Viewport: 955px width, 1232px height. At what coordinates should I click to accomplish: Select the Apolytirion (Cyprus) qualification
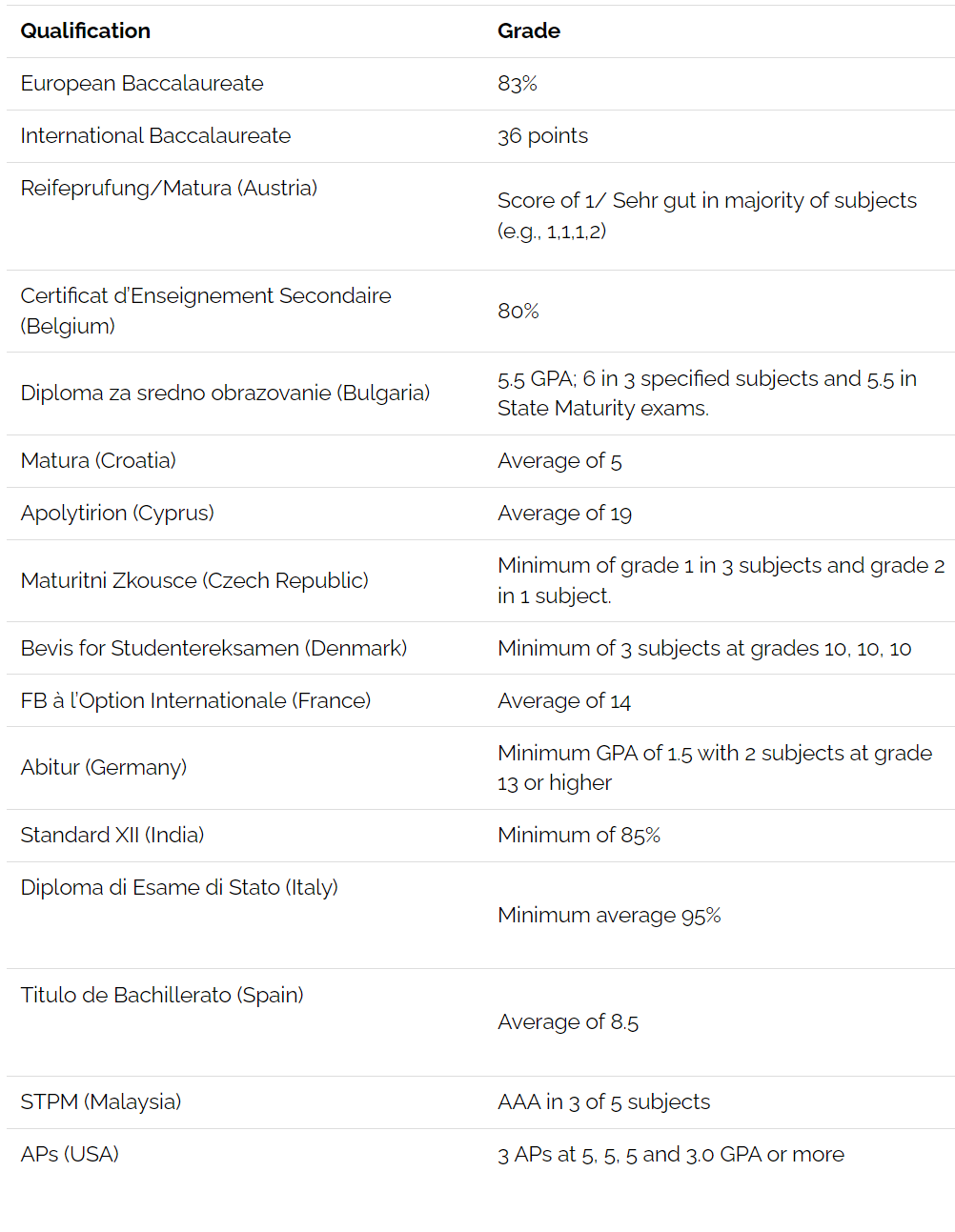(117, 514)
